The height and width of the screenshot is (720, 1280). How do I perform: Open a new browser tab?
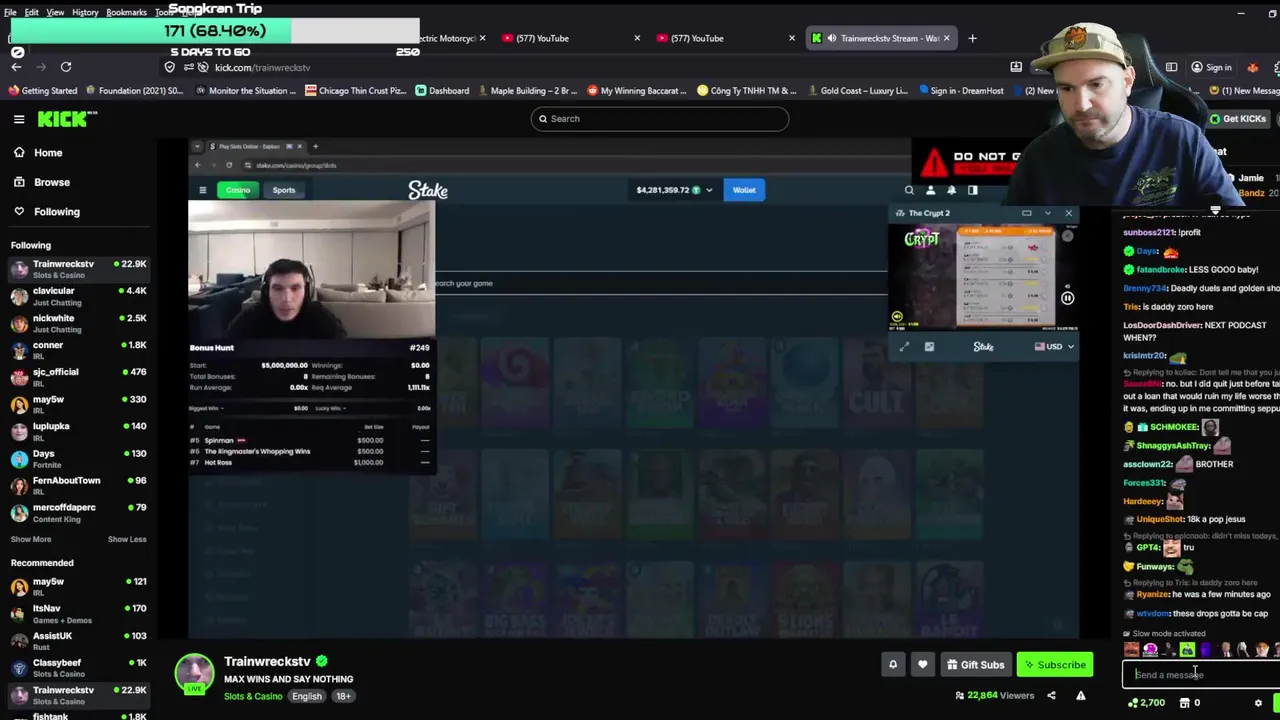(972, 38)
